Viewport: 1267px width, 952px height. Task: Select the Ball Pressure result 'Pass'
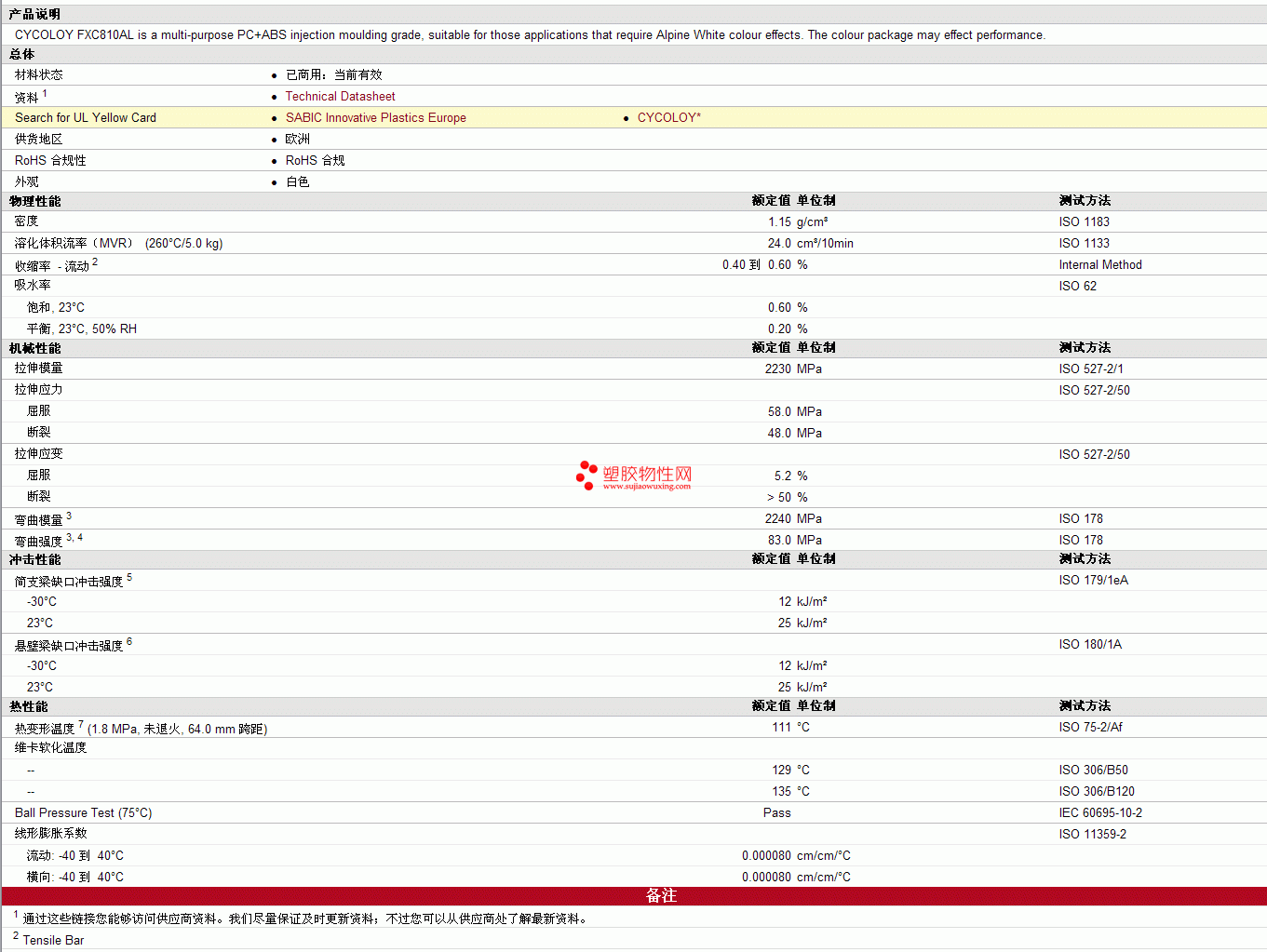777,813
